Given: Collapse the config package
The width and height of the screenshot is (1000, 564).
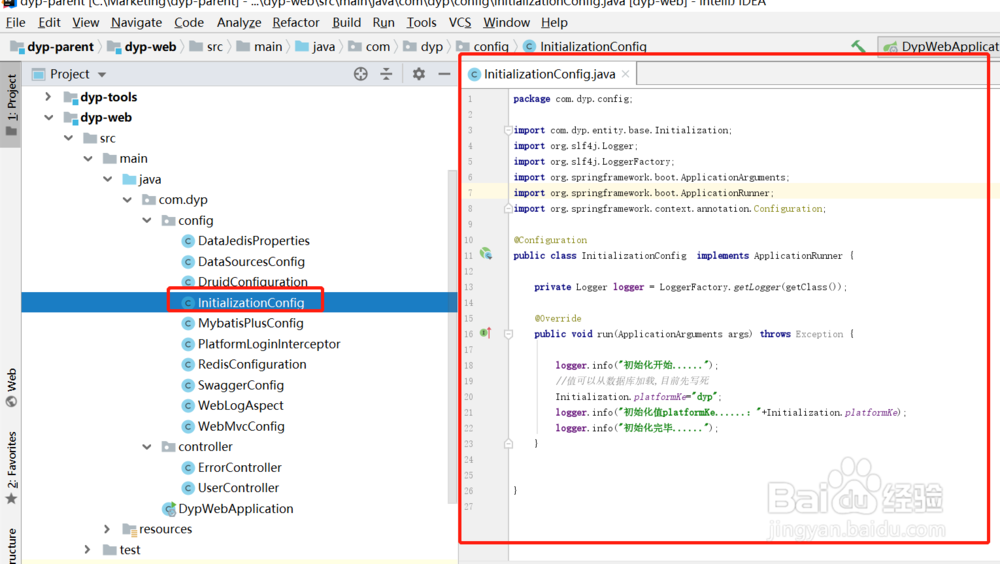Looking at the screenshot, I should tap(147, 220).
